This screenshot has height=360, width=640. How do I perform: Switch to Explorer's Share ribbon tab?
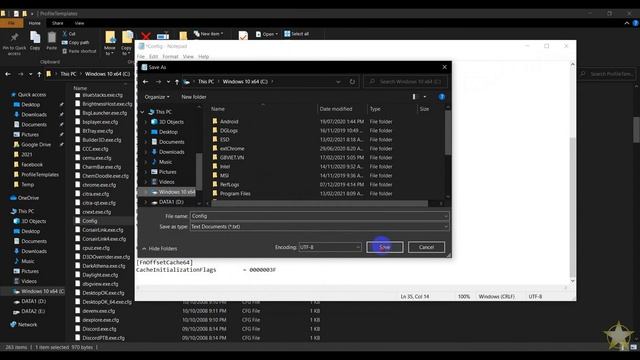pos(58,23)
